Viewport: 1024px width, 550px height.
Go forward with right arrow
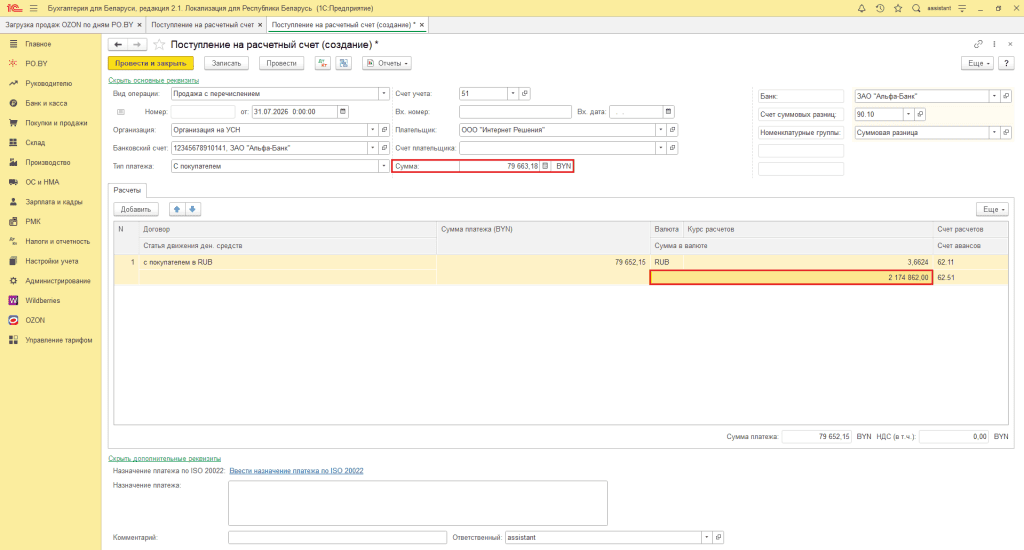(136, 44)
